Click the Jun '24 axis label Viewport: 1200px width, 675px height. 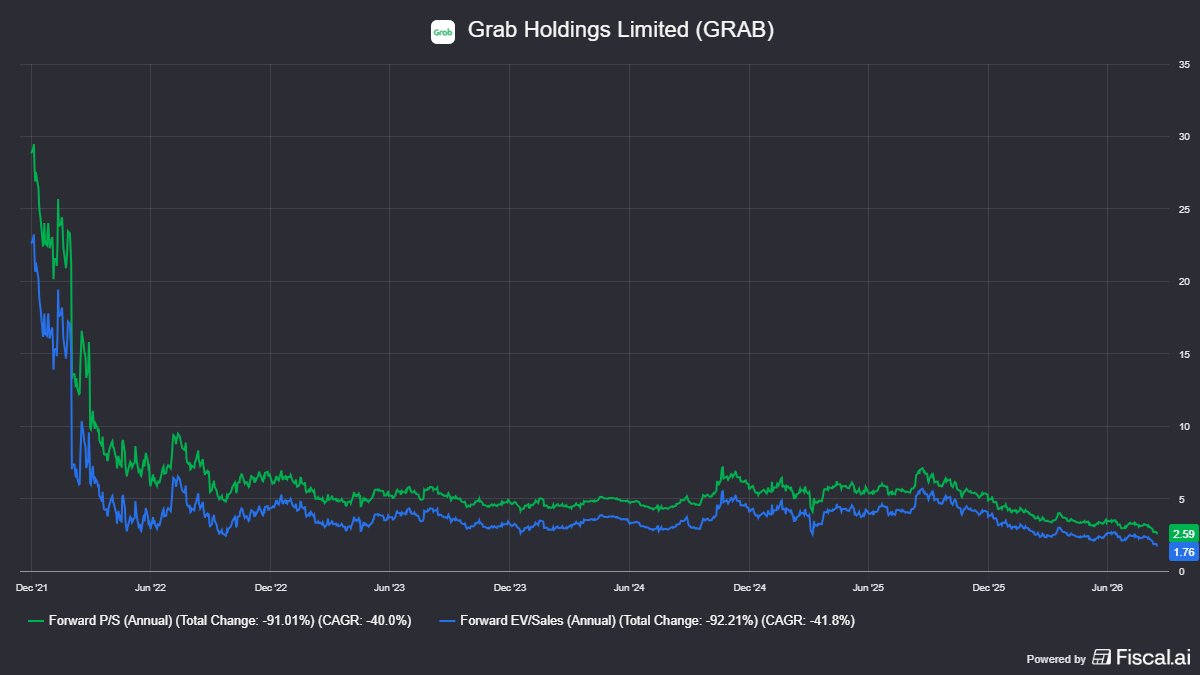click(x=629, y=589)
